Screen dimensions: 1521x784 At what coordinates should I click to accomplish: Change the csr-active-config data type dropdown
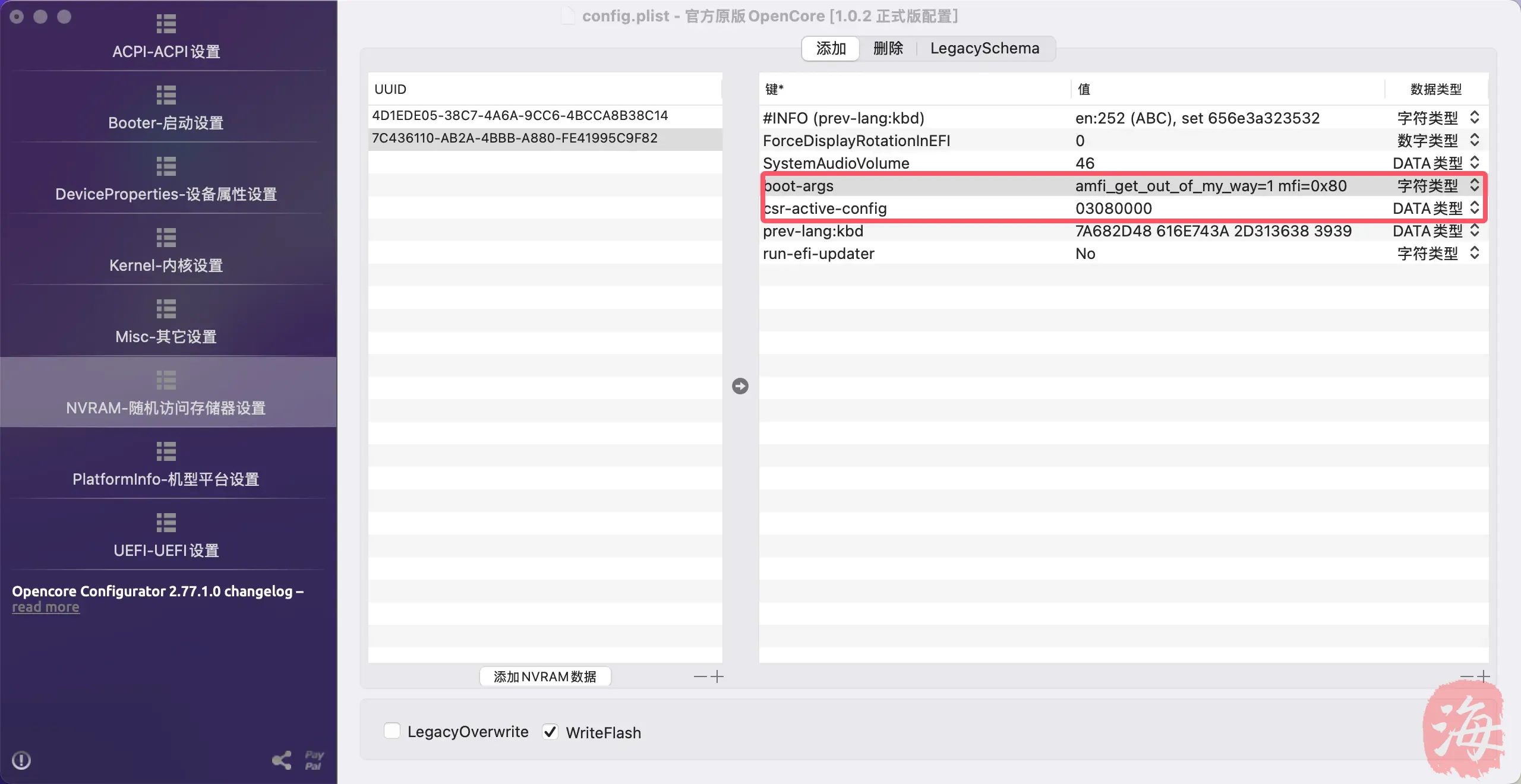point(1474,208)
